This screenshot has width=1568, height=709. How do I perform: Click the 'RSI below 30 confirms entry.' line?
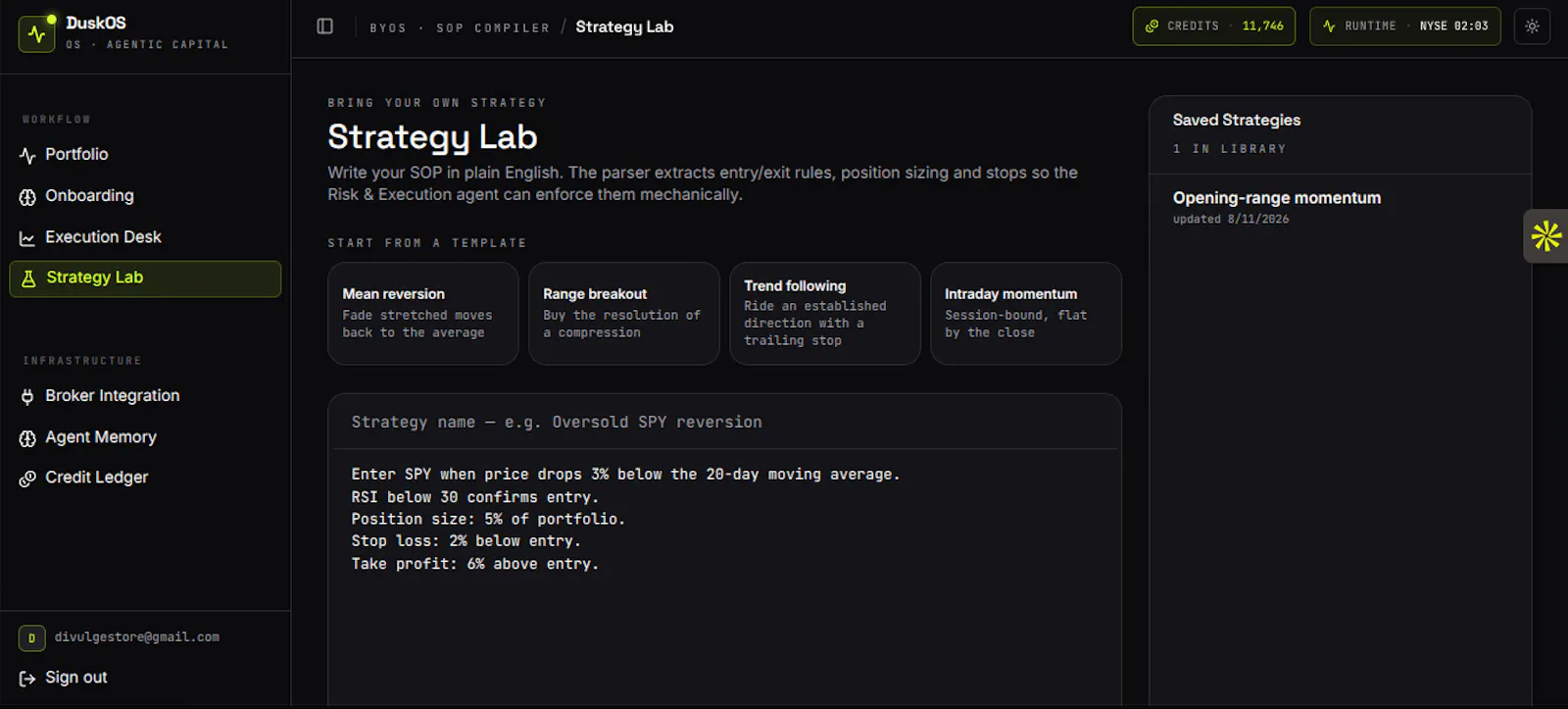(x=475, y=497)
